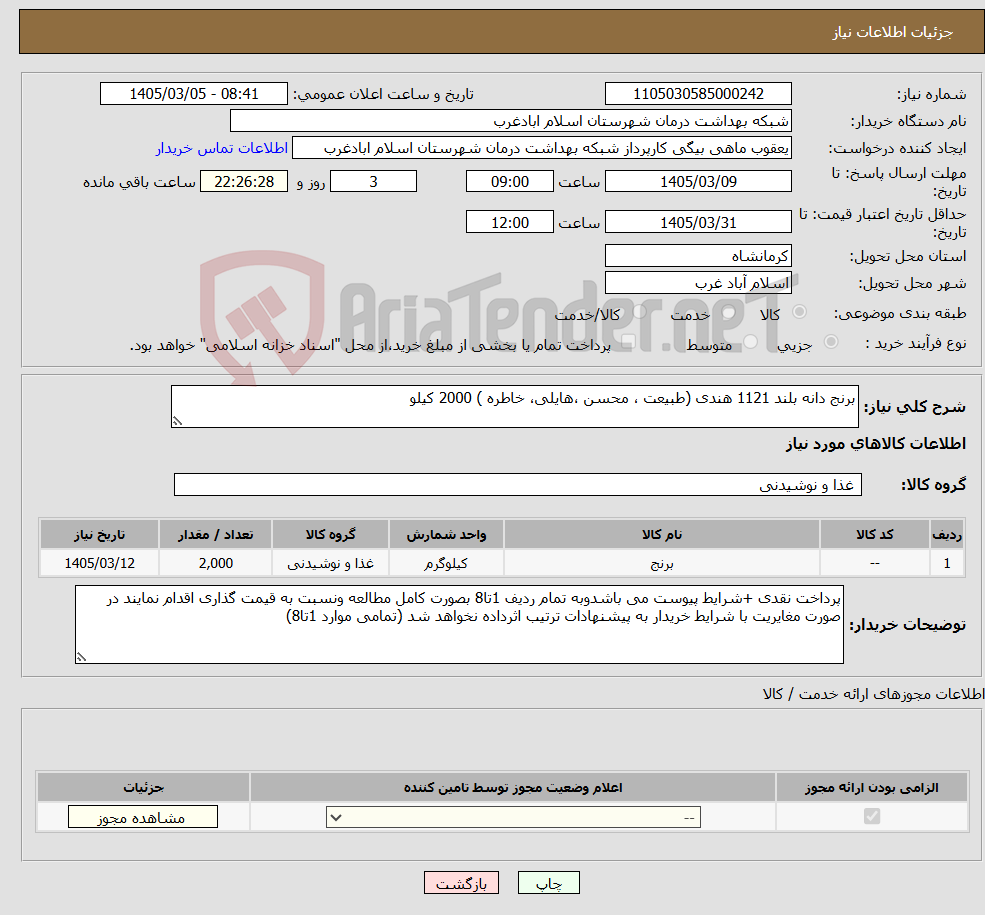Click the resize handle of description box
This screenshot has height=915, width=985.
177,421
